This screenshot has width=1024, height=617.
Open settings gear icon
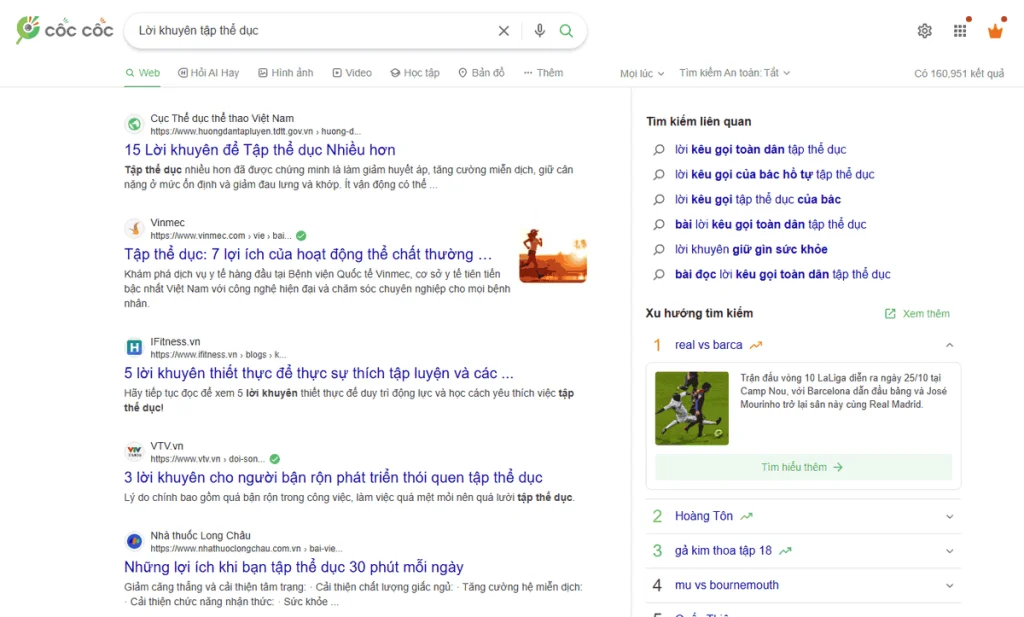pos(924,31)
